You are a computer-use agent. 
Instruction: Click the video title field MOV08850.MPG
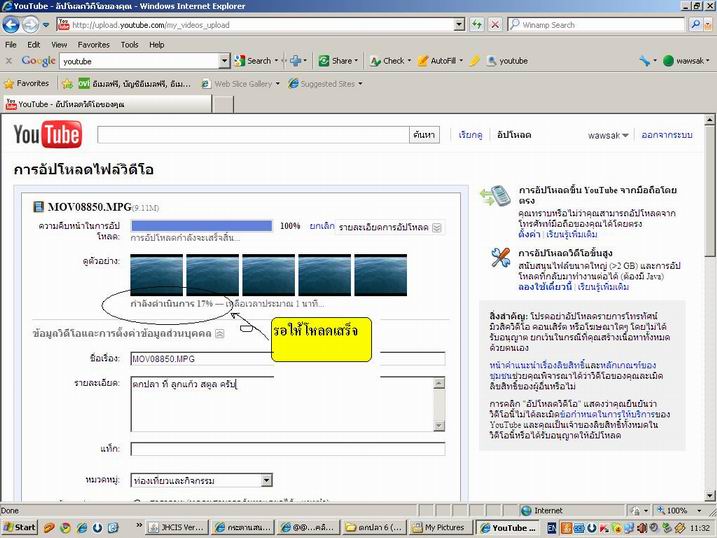pos(288,359)
